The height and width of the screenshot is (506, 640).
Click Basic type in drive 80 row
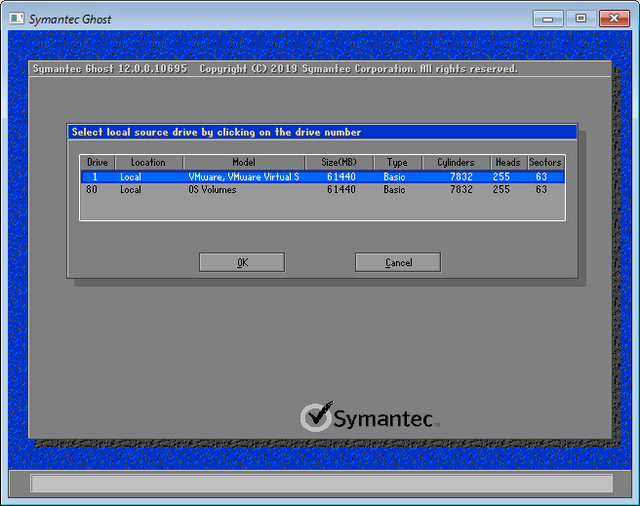click(394, 189)
